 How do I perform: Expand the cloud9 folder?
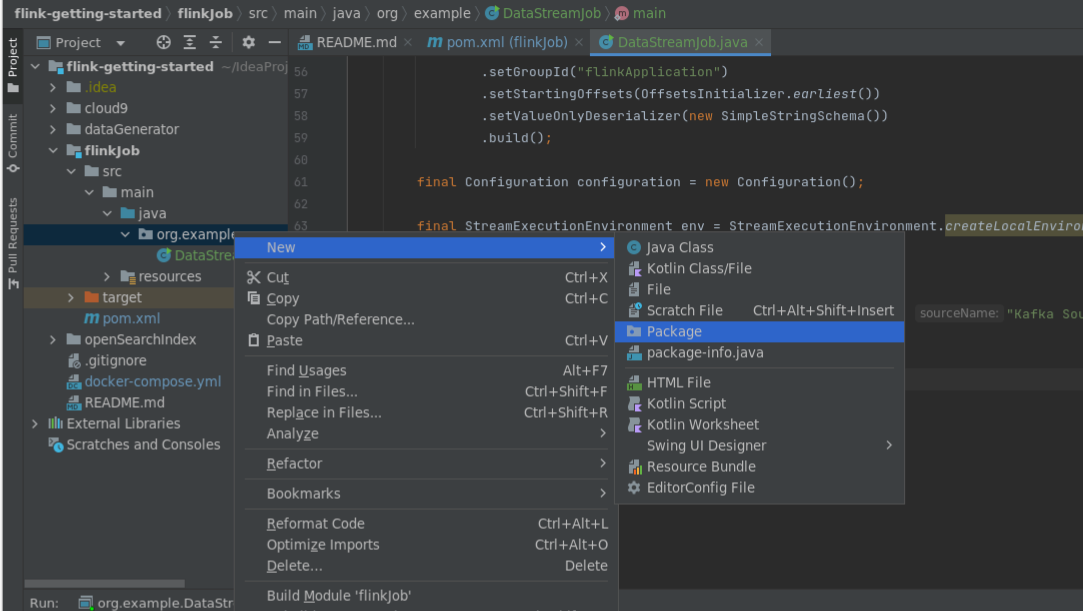pos(53,108)
